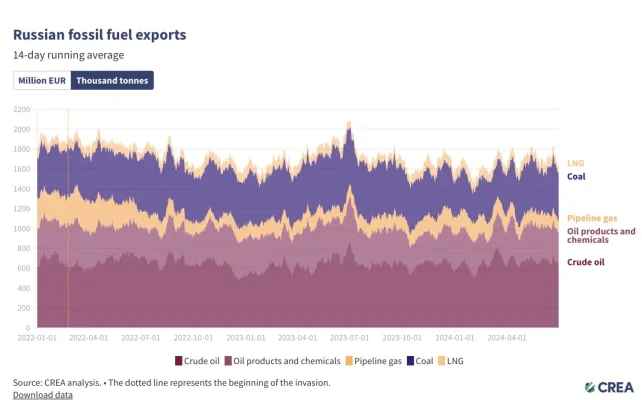Click Crude oil legend color swatch
Image resolution: width=642 pixels, height=400 pixels.
point(179,360)
